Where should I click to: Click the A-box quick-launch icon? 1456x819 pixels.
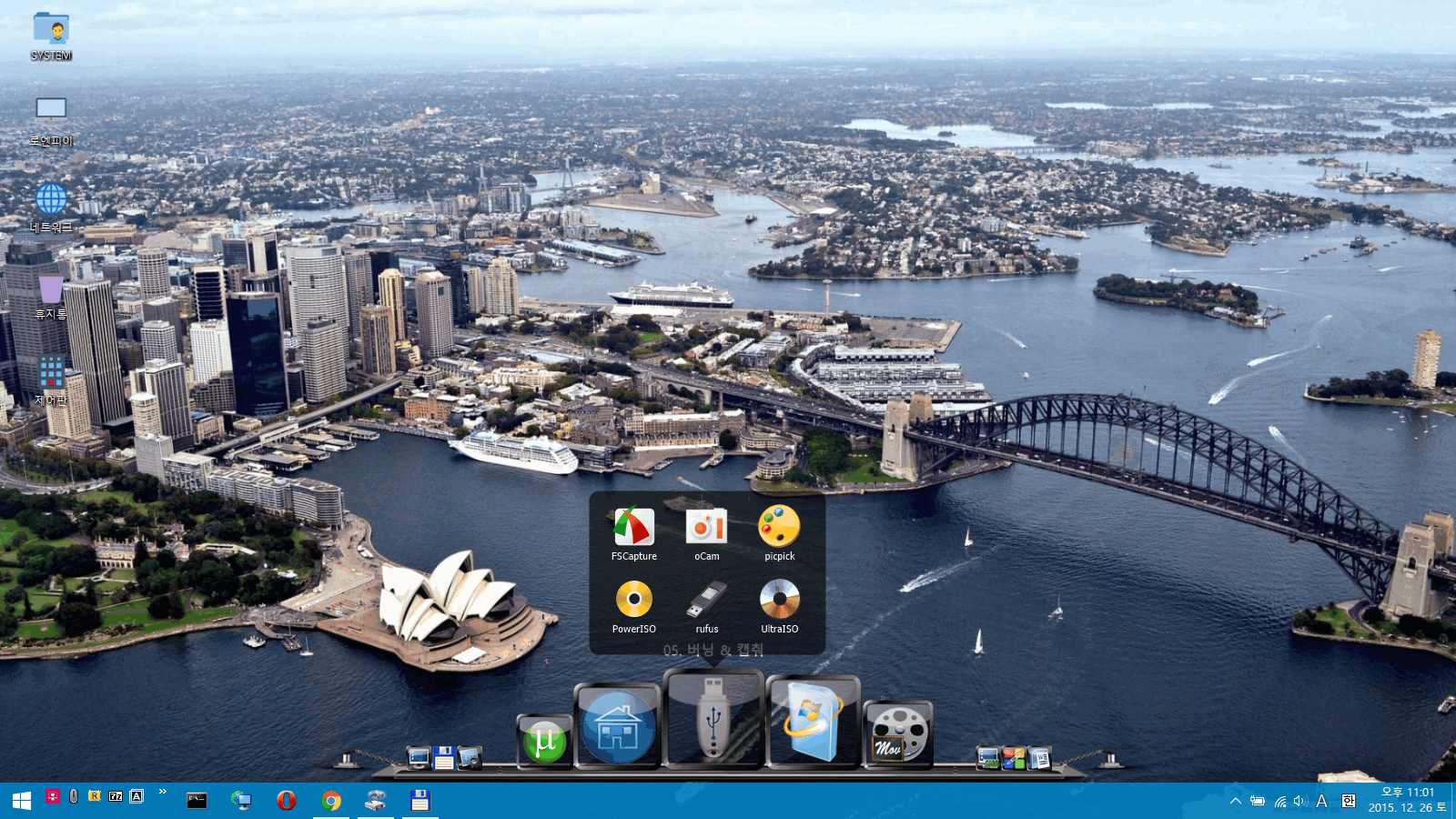click(x=136, y=796)
